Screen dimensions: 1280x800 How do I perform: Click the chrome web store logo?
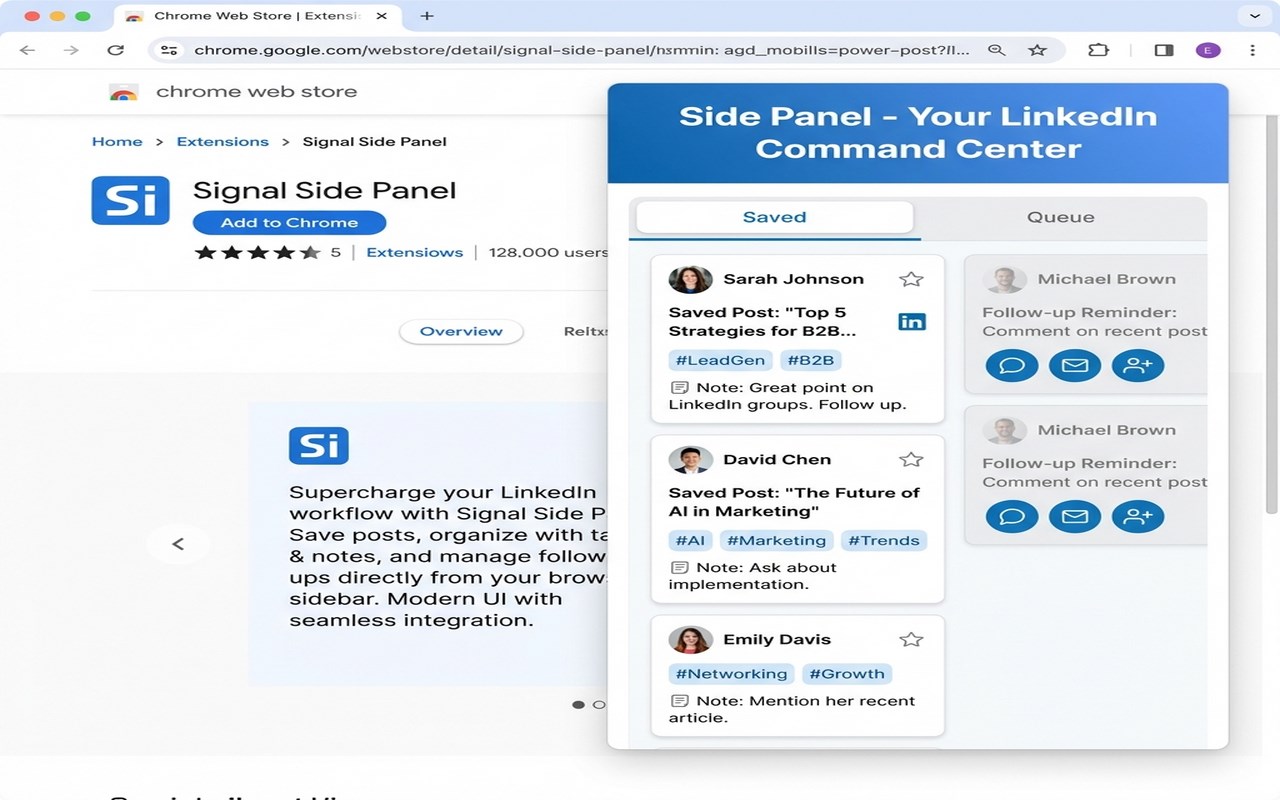(x=124, y=92)
